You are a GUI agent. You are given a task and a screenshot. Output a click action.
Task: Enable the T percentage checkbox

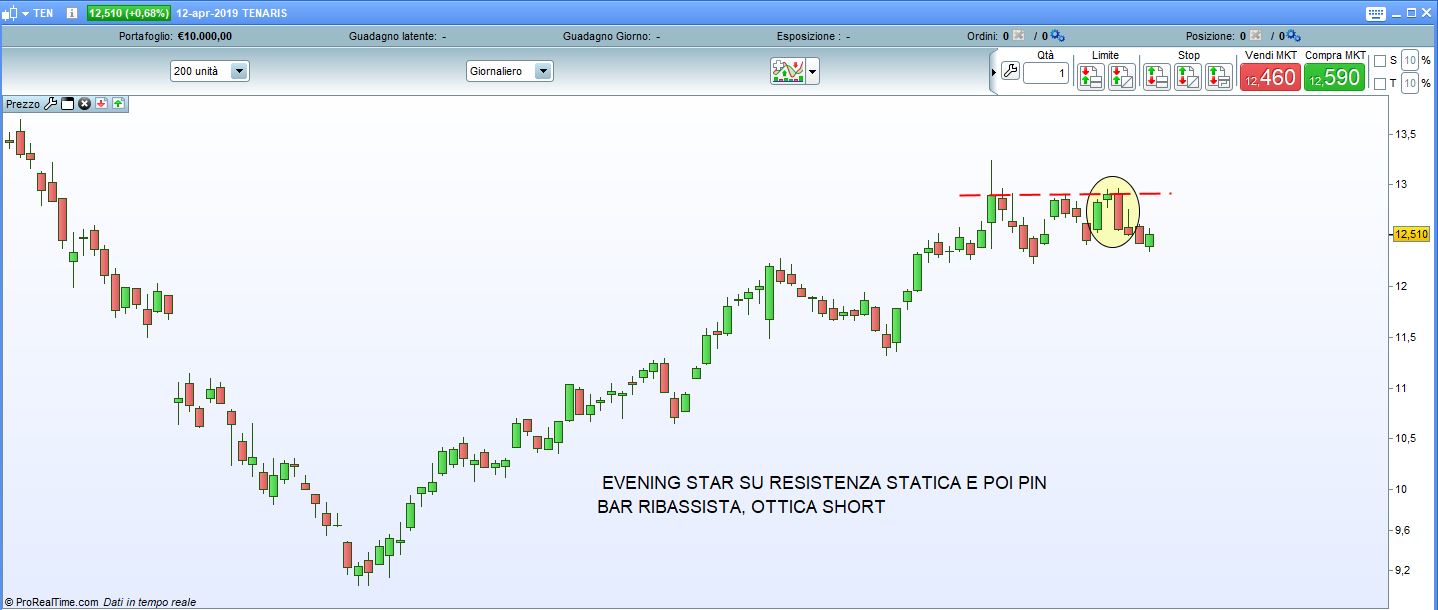(1380, 84)
